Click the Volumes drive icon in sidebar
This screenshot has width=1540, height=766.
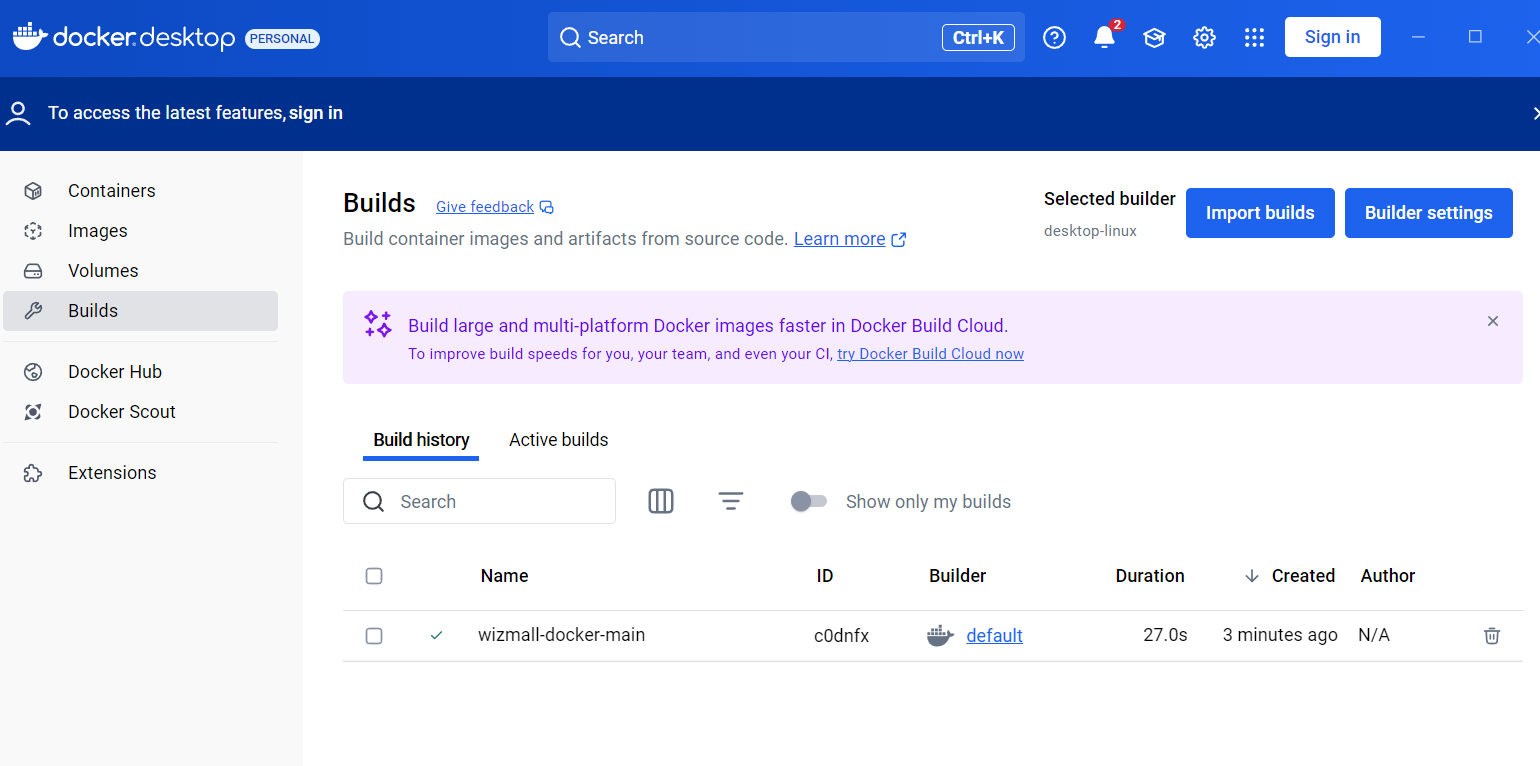[33, 271]
